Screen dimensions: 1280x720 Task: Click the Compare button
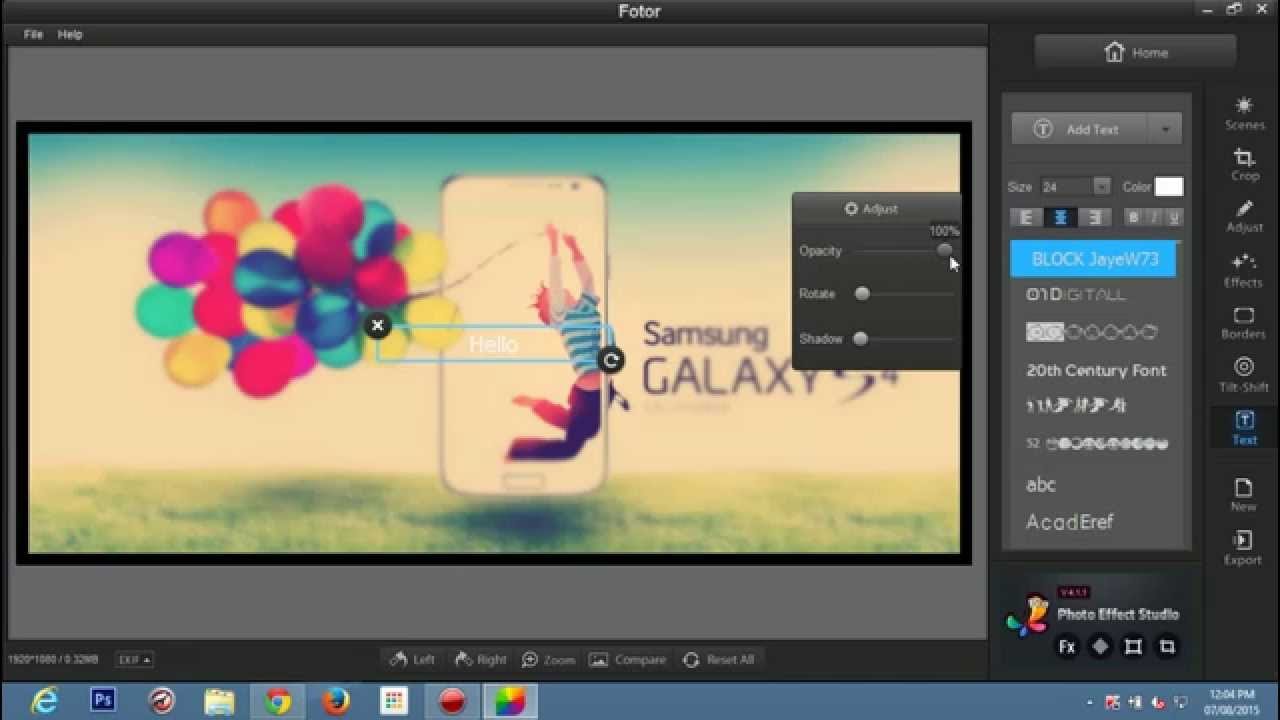tap(628, 659)
